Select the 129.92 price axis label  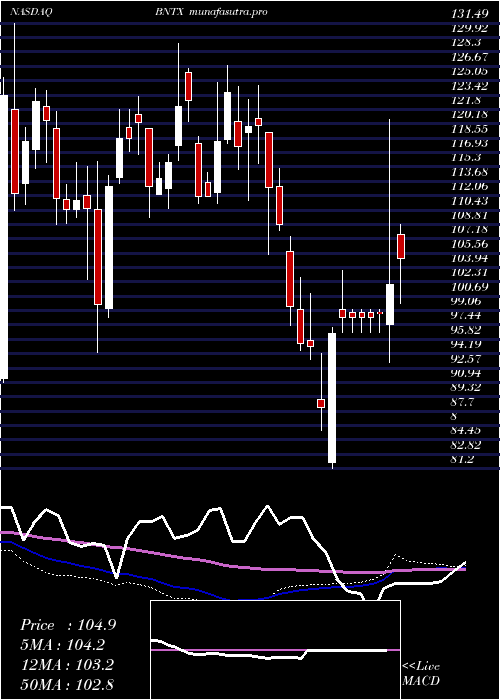[470, 28]
